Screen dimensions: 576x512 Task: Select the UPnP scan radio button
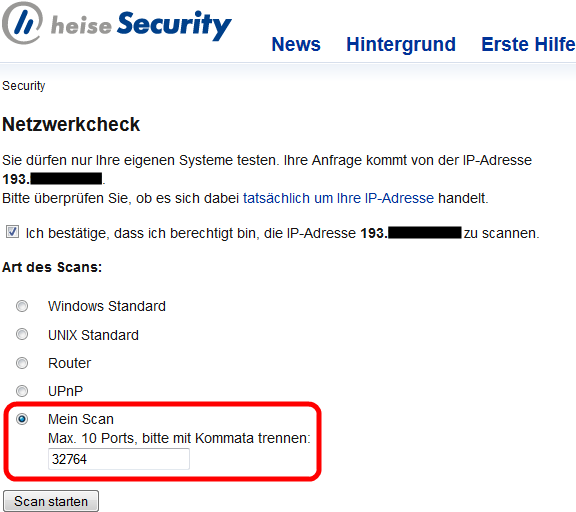(x=22, y=391)
